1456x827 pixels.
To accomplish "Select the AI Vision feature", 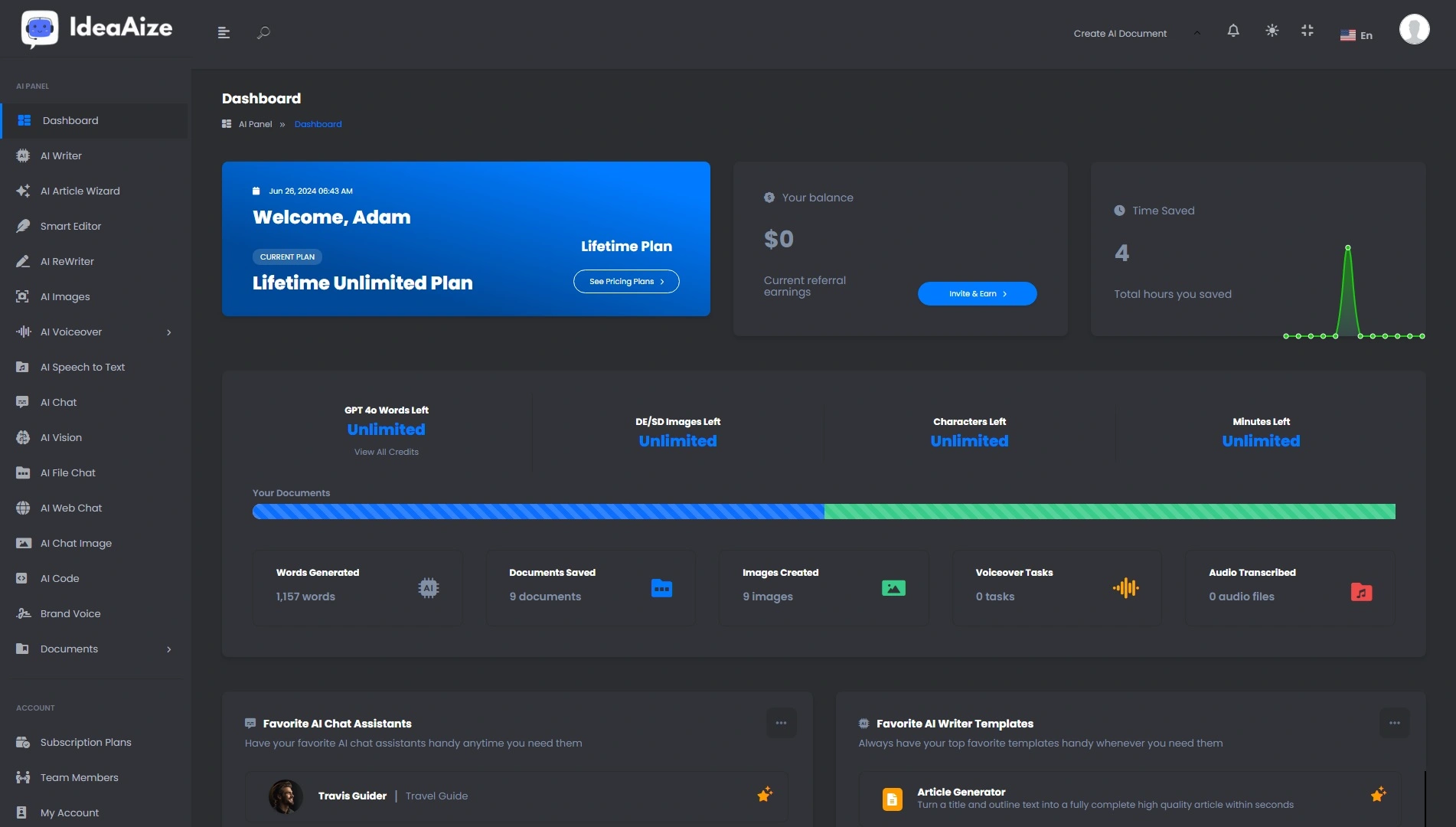I will coord(61,437).
